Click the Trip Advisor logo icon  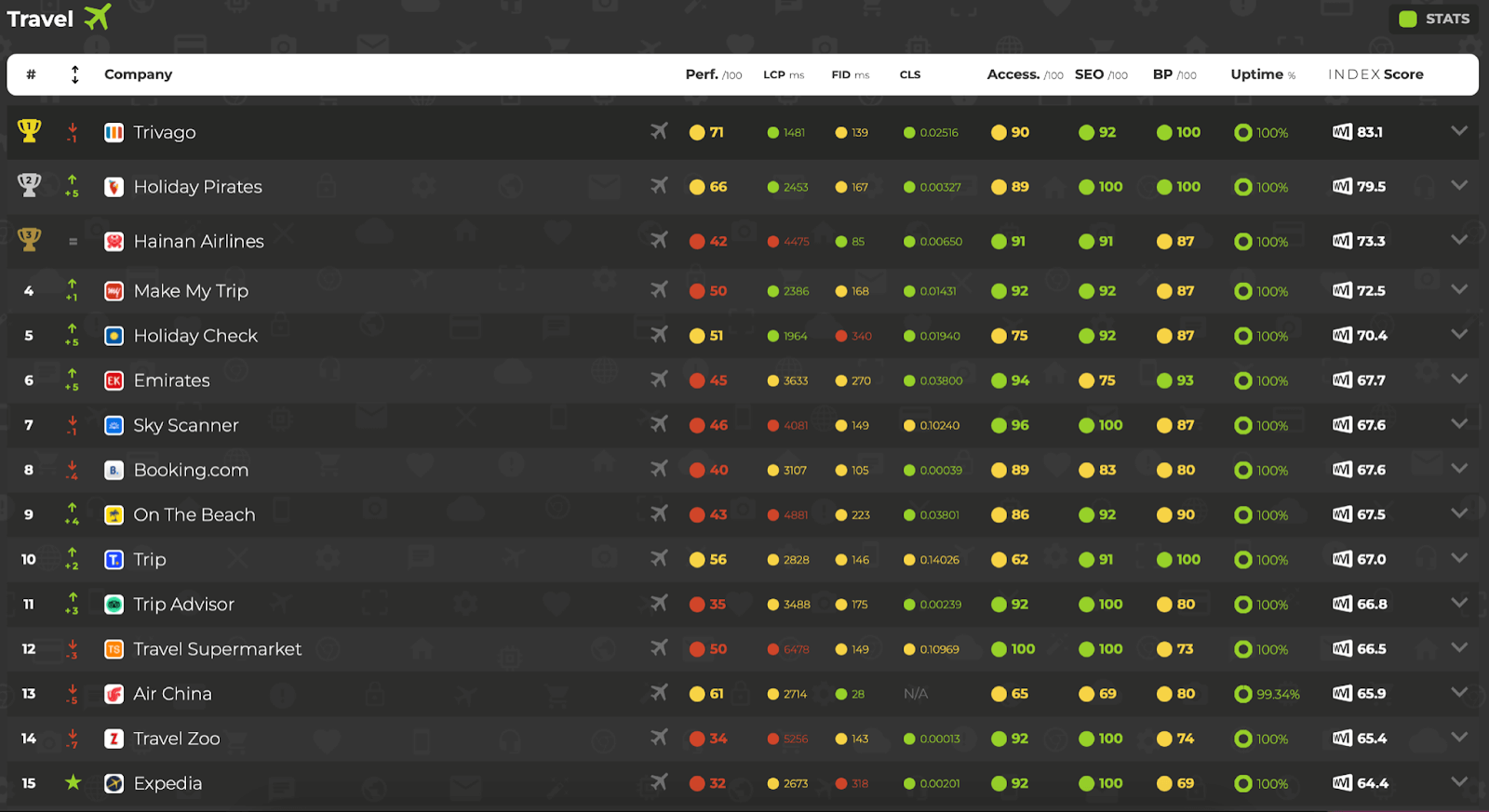point(114,605)
